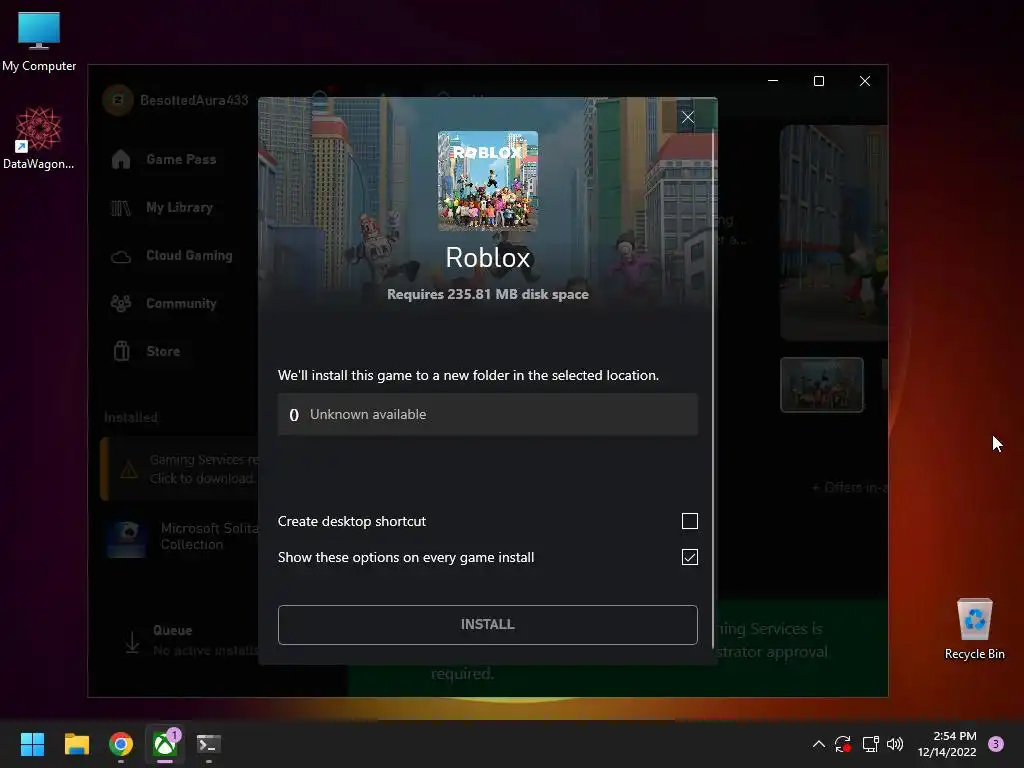The width and height of the screenshot is (1024, 768).
Task: Open the install location selector showing Unknown available
Action: pos(488,415)
